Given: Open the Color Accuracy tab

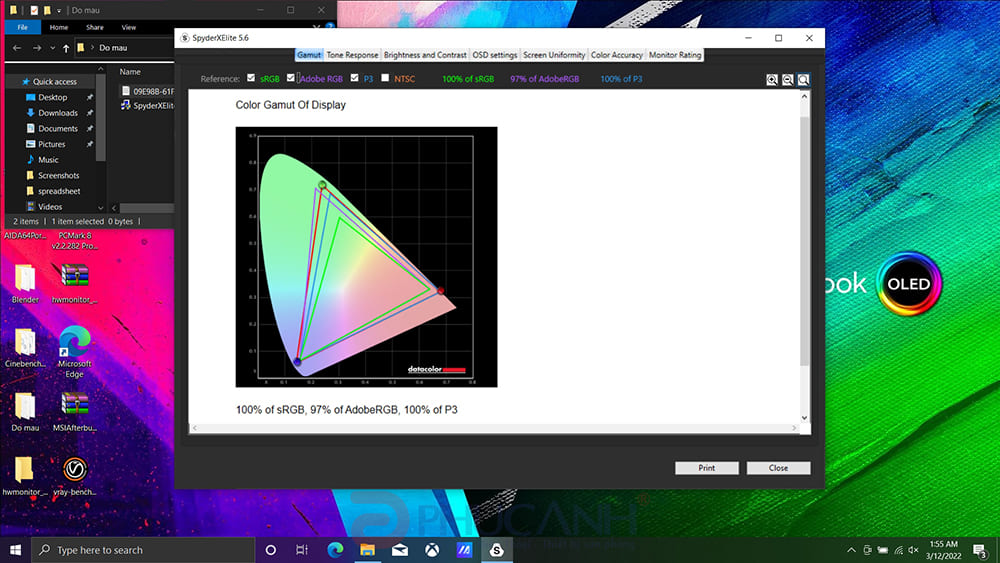Looking at the screenshot, I should tap(617, 55).
